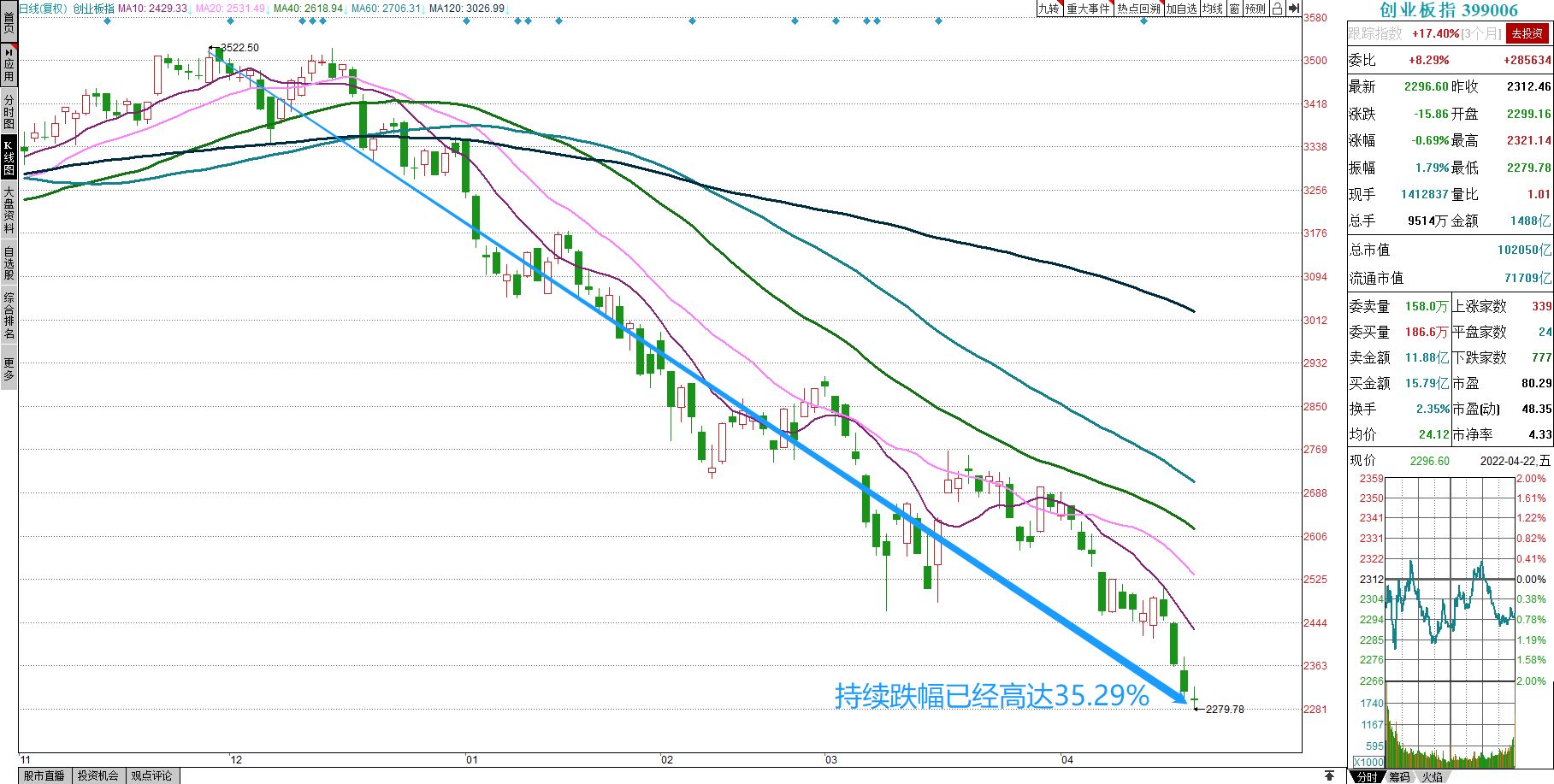Click the scroll-to-top arrow at bottom right
The image size is (1554, 784).
[1329, 775]
